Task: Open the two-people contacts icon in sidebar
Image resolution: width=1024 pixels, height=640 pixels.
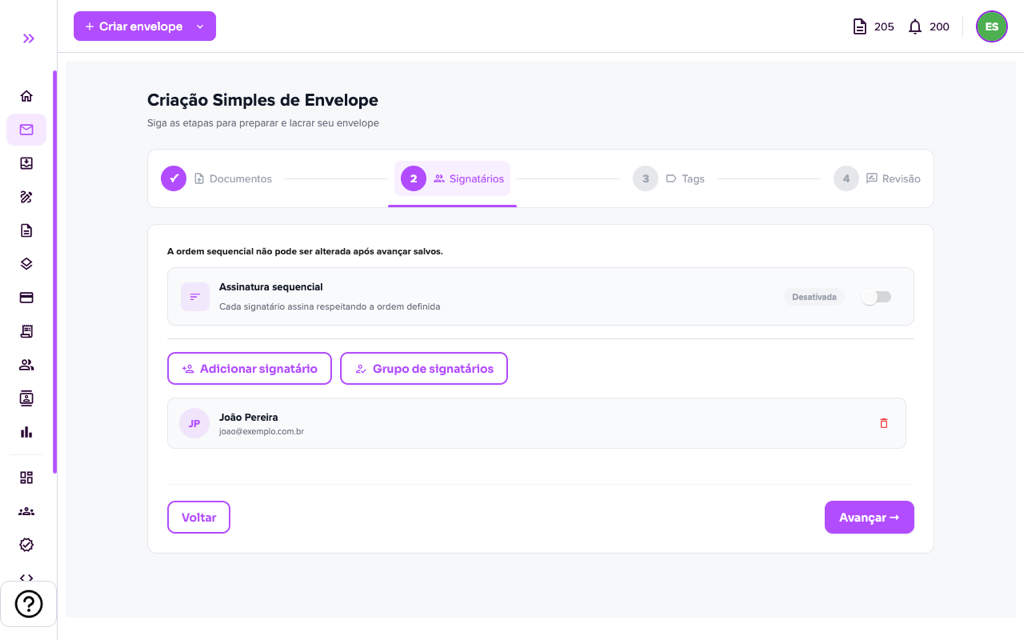Action: click(x=26, y=365)
